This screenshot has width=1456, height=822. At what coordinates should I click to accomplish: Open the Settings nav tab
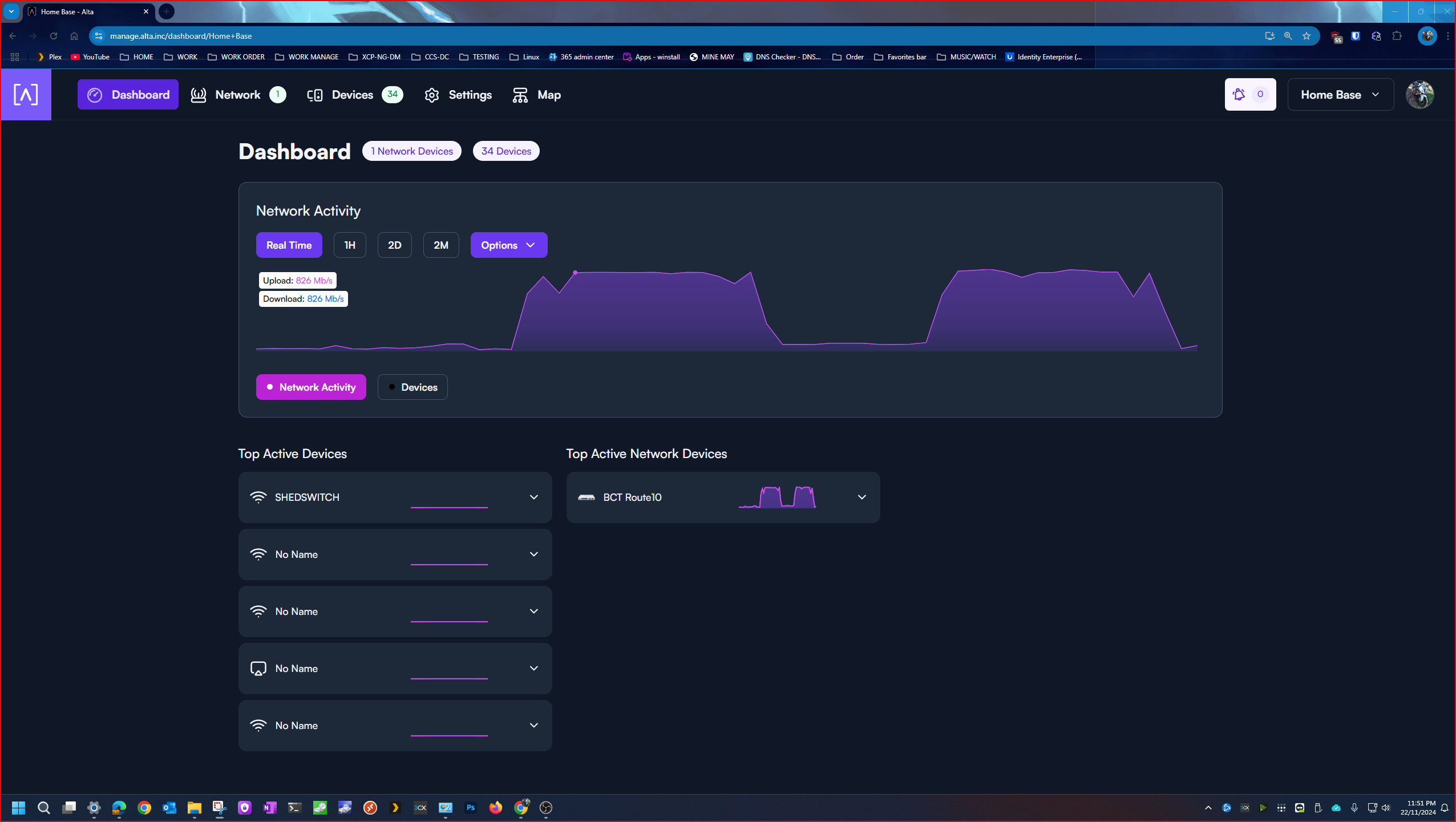[458, 95]
